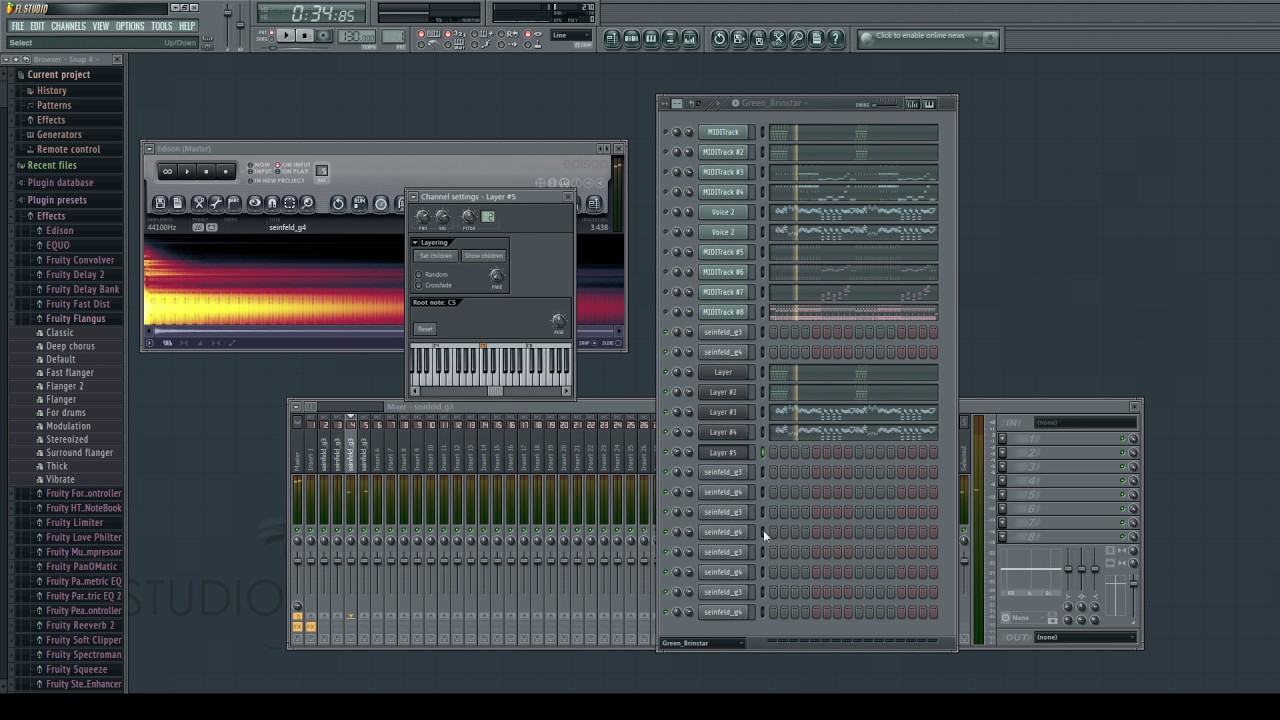This screenshot has height=720, width=1280.
Task: Click the Edison regions flag icon
Action: point(234,203)
